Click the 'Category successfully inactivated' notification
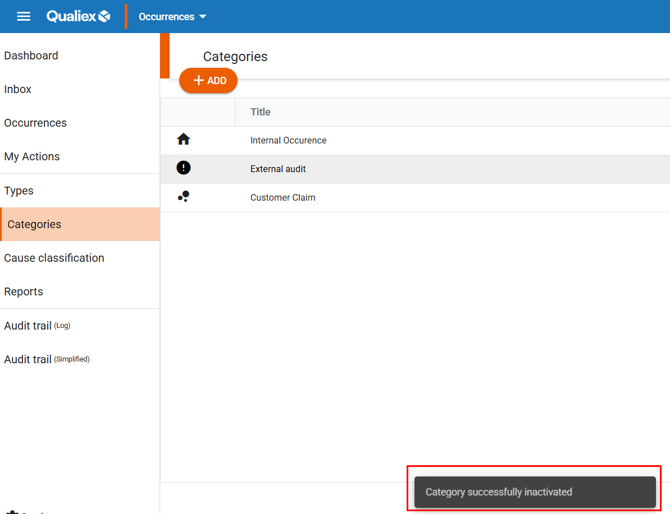Viewport: 670px width, 514px height. click(534, 492)
